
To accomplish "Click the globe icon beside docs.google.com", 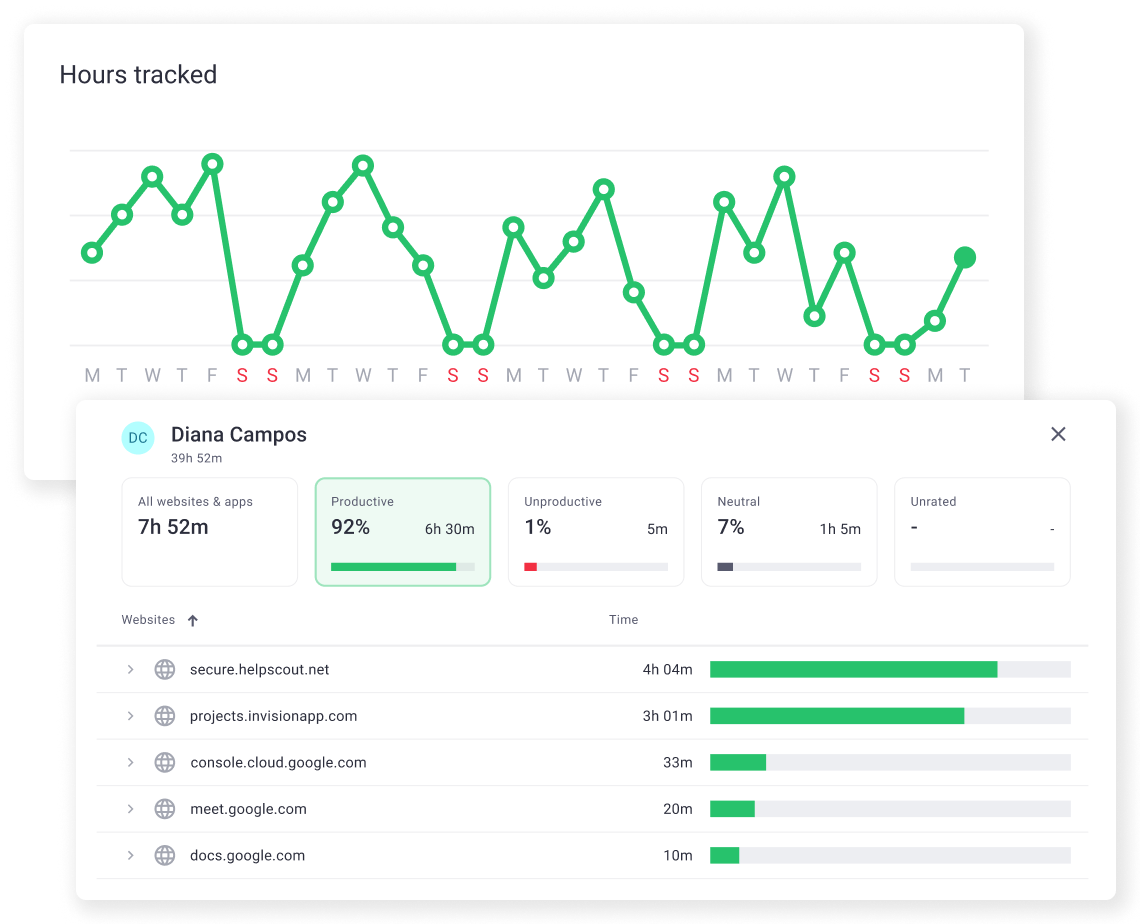I will tap(165, 855).
